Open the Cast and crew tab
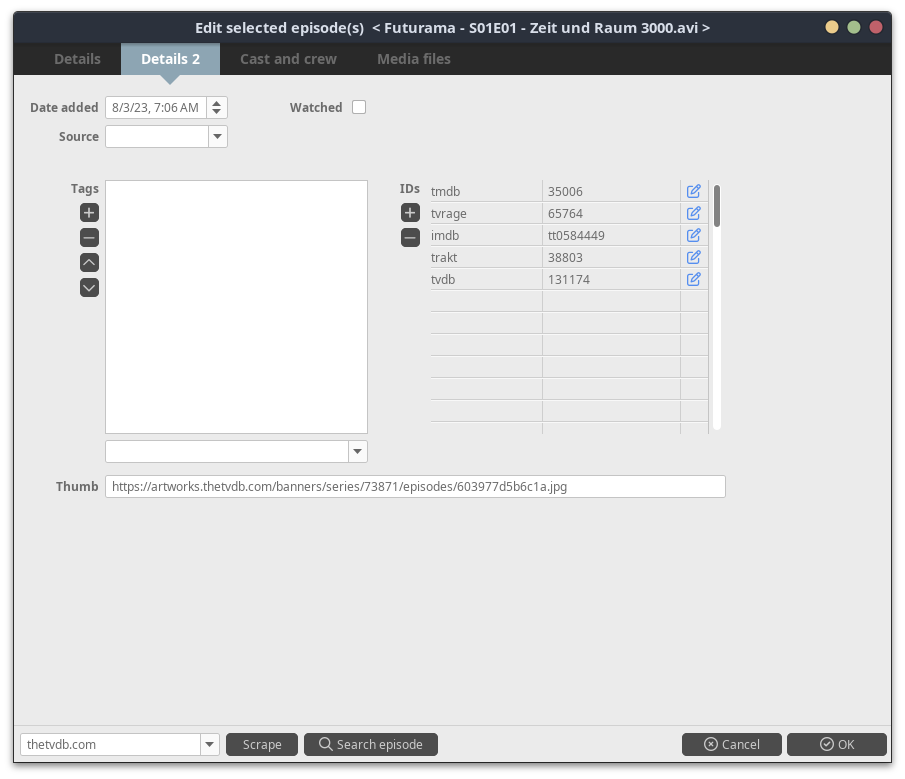The image size is (905, 779). [288, 59]
